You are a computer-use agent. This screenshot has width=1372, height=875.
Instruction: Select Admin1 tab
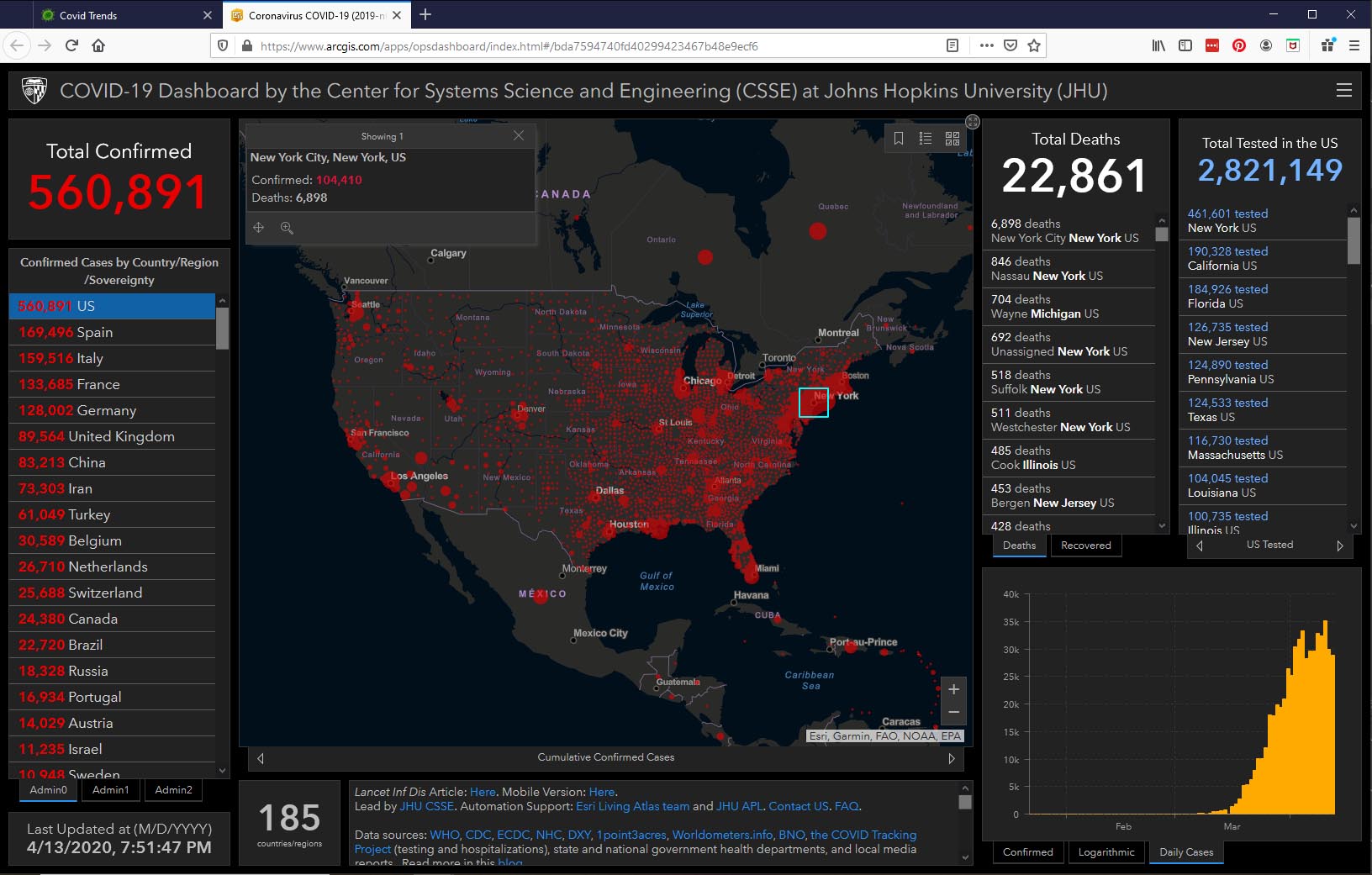click(x=111, y=790)
